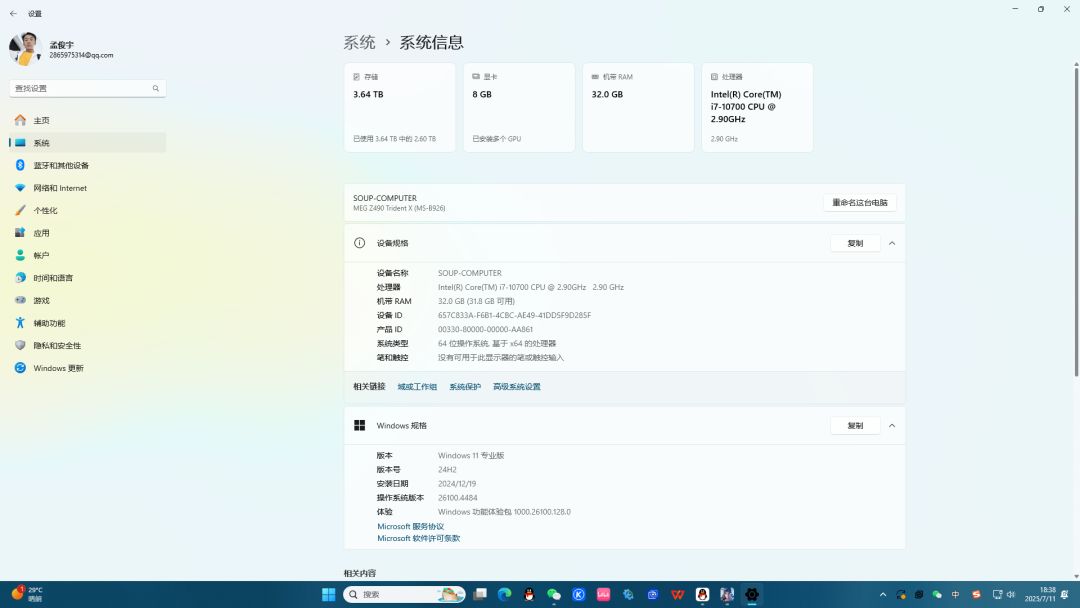Image resolution: width=1080 pixels, height=608 pixels.
Task: Open Windows 更新 settings
Action: pyautogui.click(x=87, y=368)
